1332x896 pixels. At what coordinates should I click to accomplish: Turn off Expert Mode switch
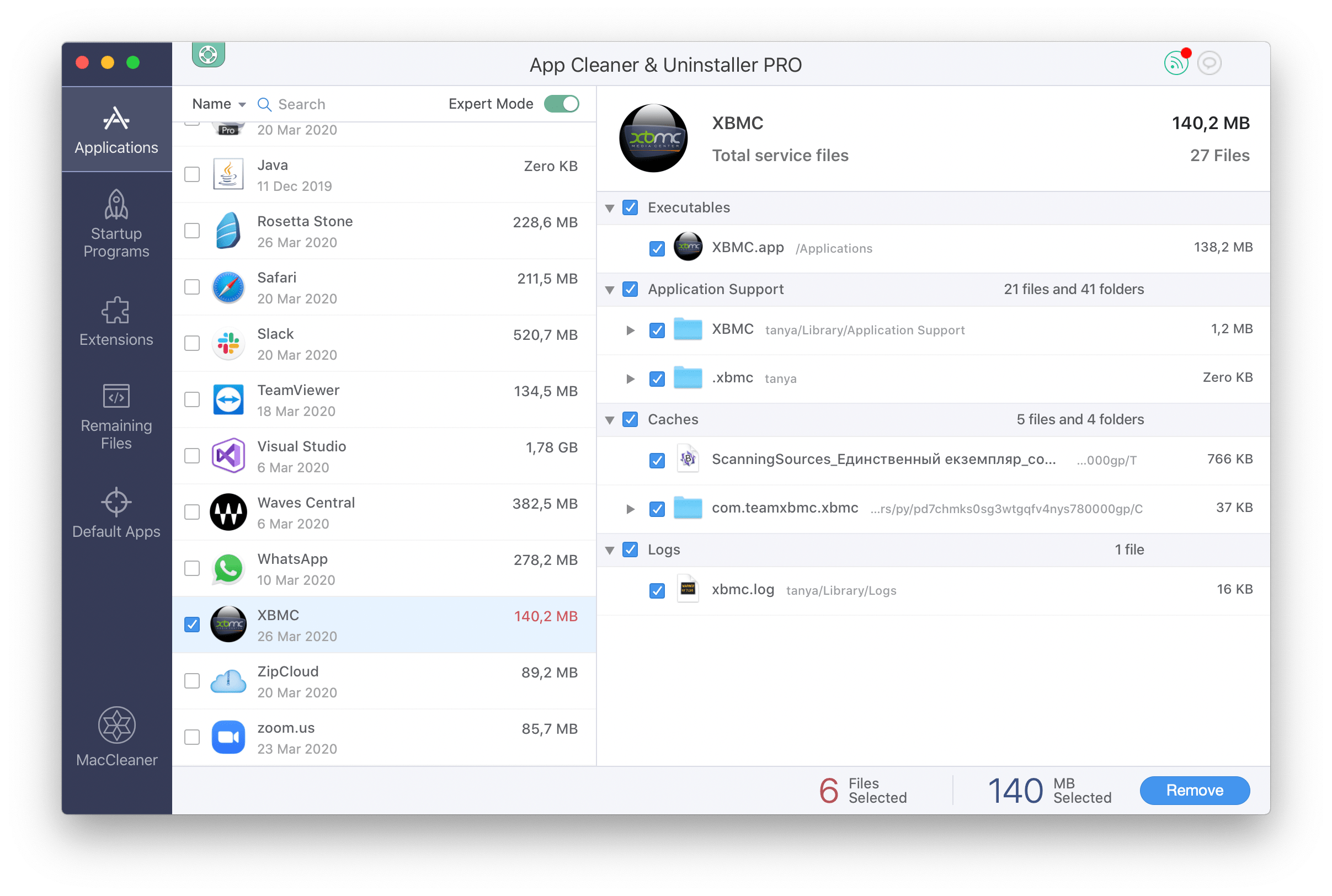tap(561, 104)
